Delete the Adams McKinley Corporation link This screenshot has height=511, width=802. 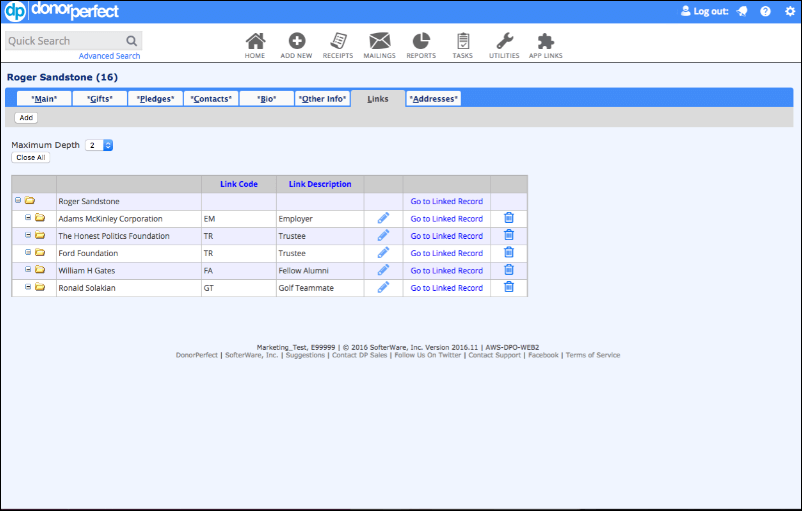click(x=509, y=218)
